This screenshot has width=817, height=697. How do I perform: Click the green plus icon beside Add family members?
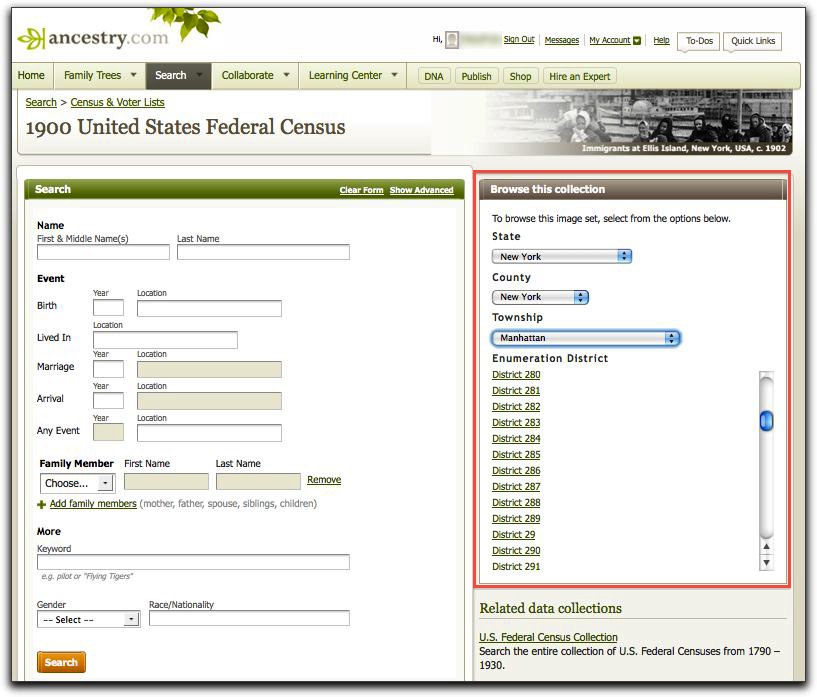(41, 504)
